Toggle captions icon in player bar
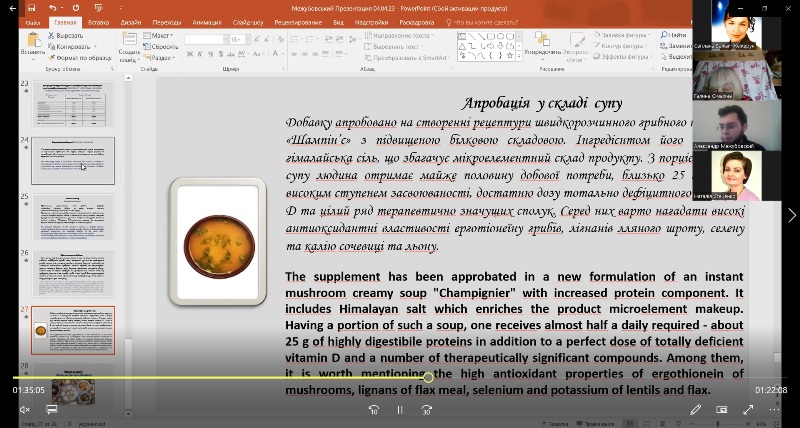The height and width of the screenshot is (428, 800). (x=52, y=409)
